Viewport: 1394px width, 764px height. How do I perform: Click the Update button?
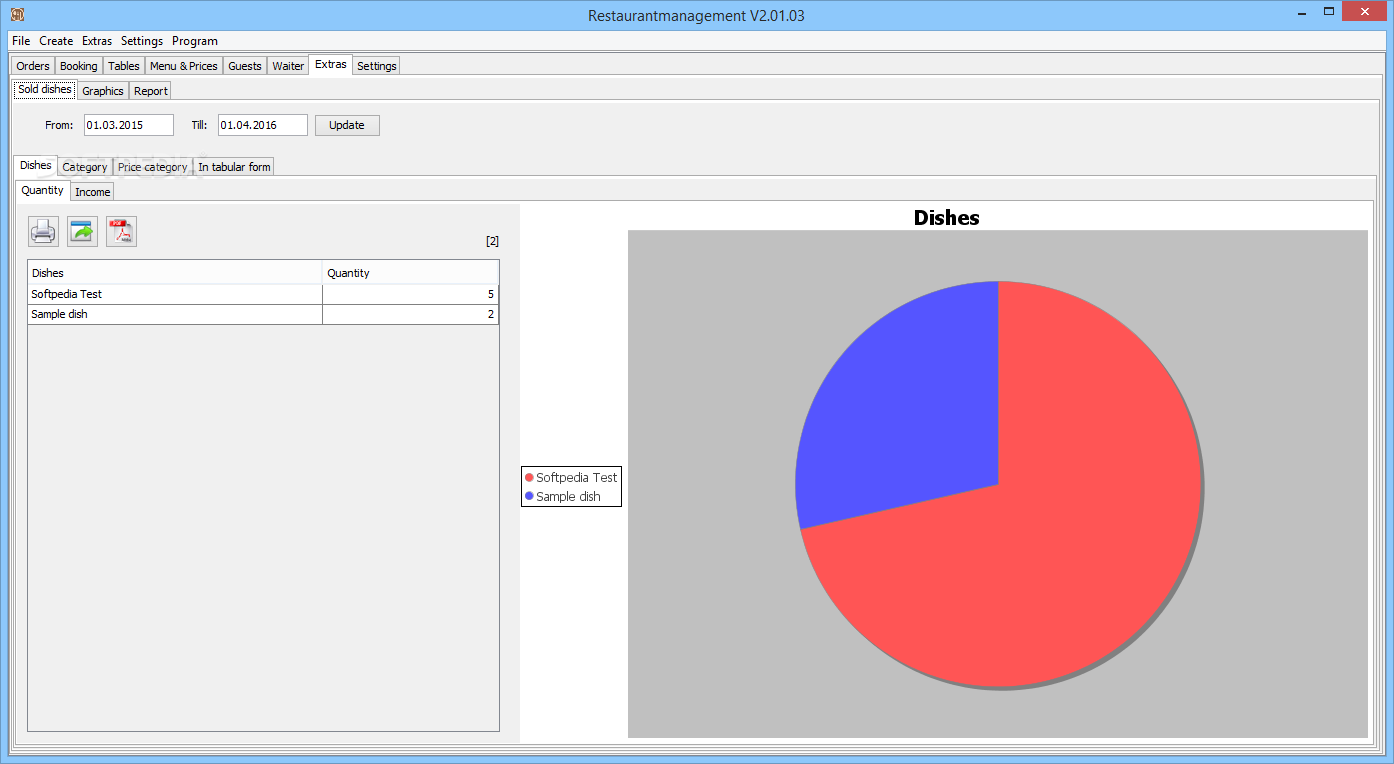347,125
